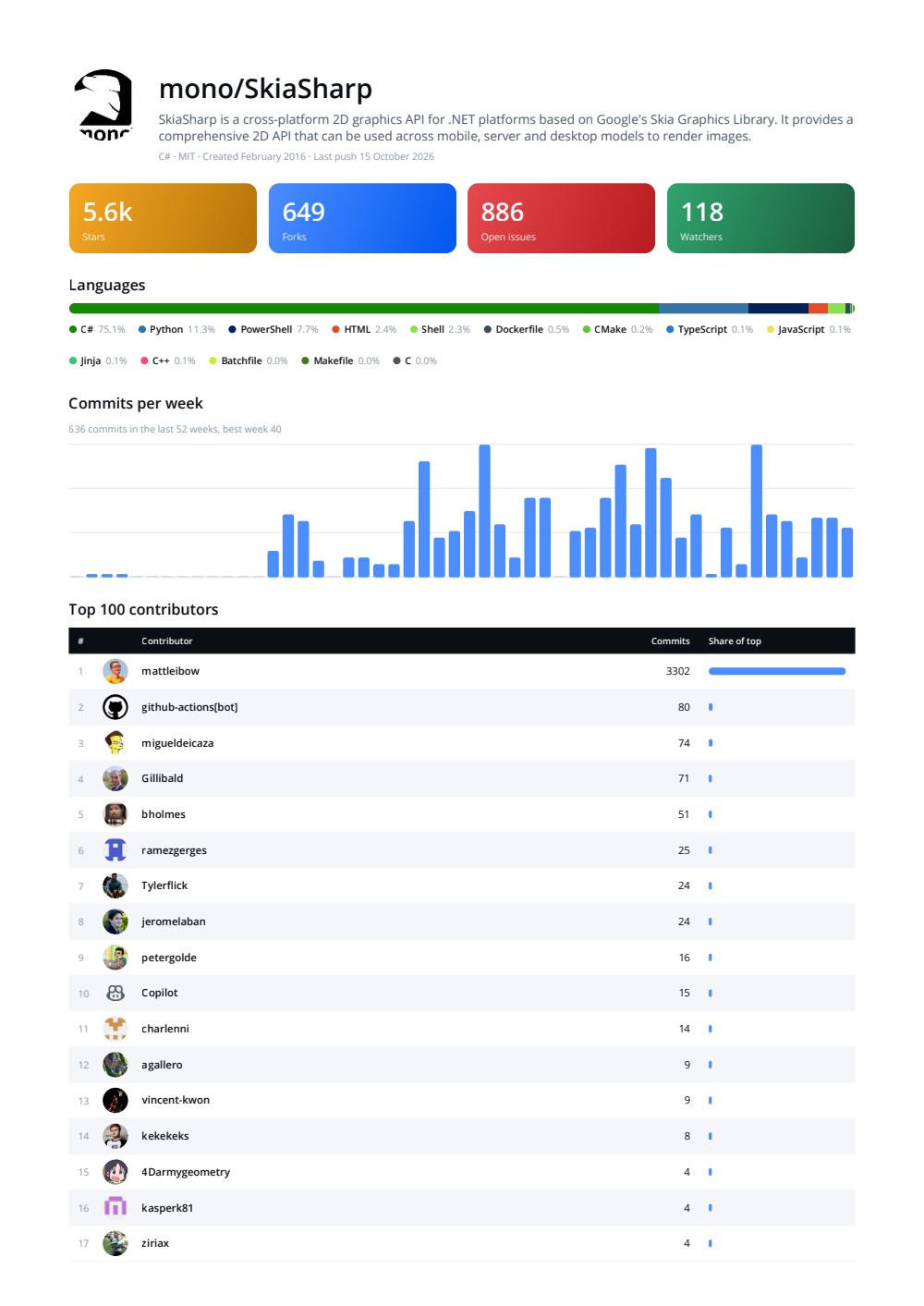Image resolution: width=924 pixels, height=1306 pixels.
Task: Click agallero's avatar
Action: [x=115, y=1065]
